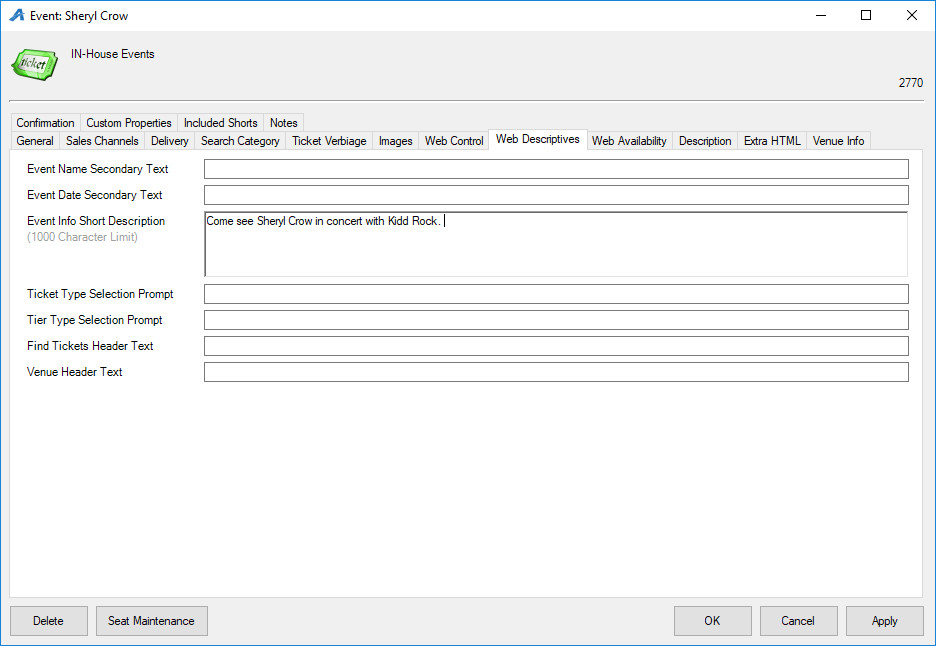Click the '(1000 Character Limit)' note

(x=82, y=237)
